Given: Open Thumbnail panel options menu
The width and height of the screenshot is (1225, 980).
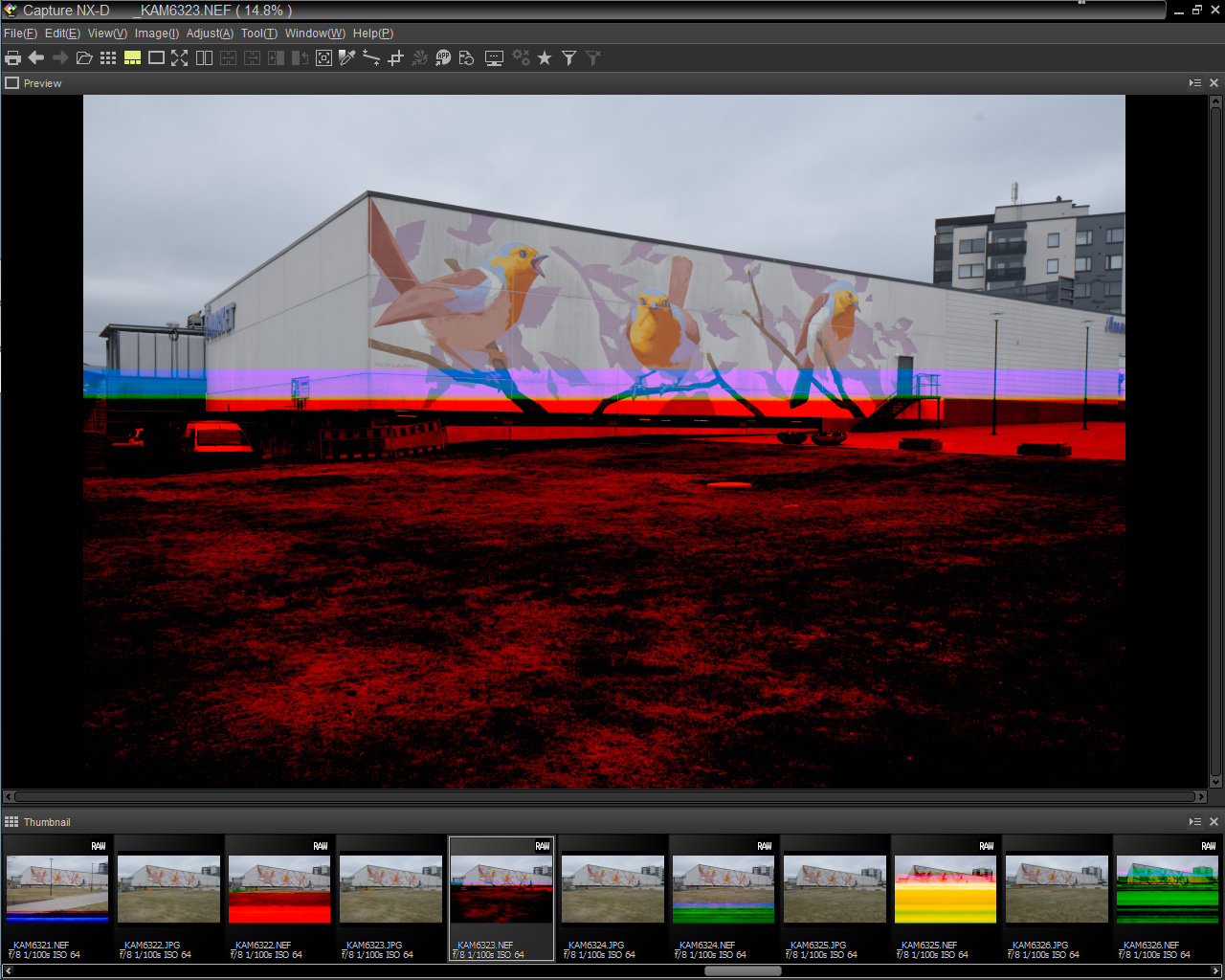Looking at the screenshot, I should click(x=1195, y=822).
